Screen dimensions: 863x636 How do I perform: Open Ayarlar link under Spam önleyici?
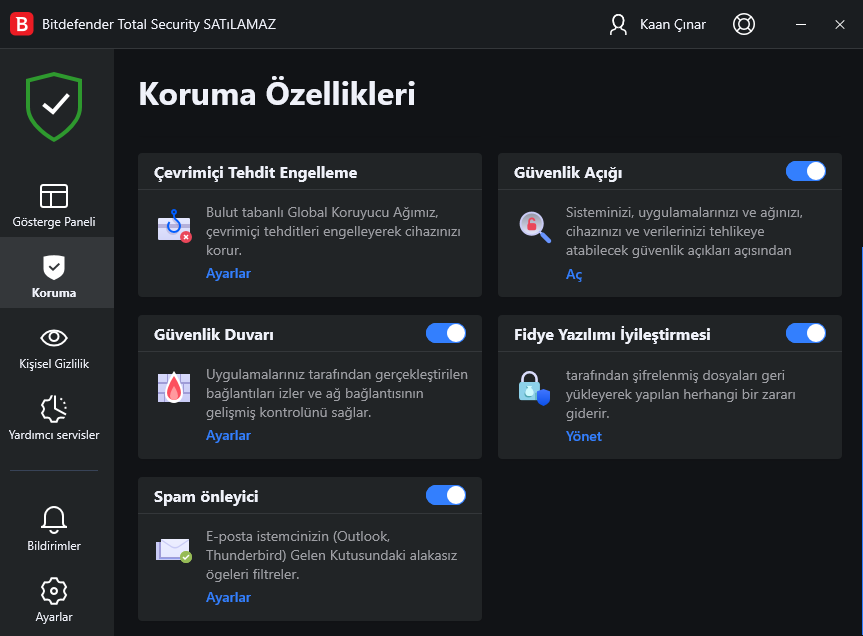[228, 597]
